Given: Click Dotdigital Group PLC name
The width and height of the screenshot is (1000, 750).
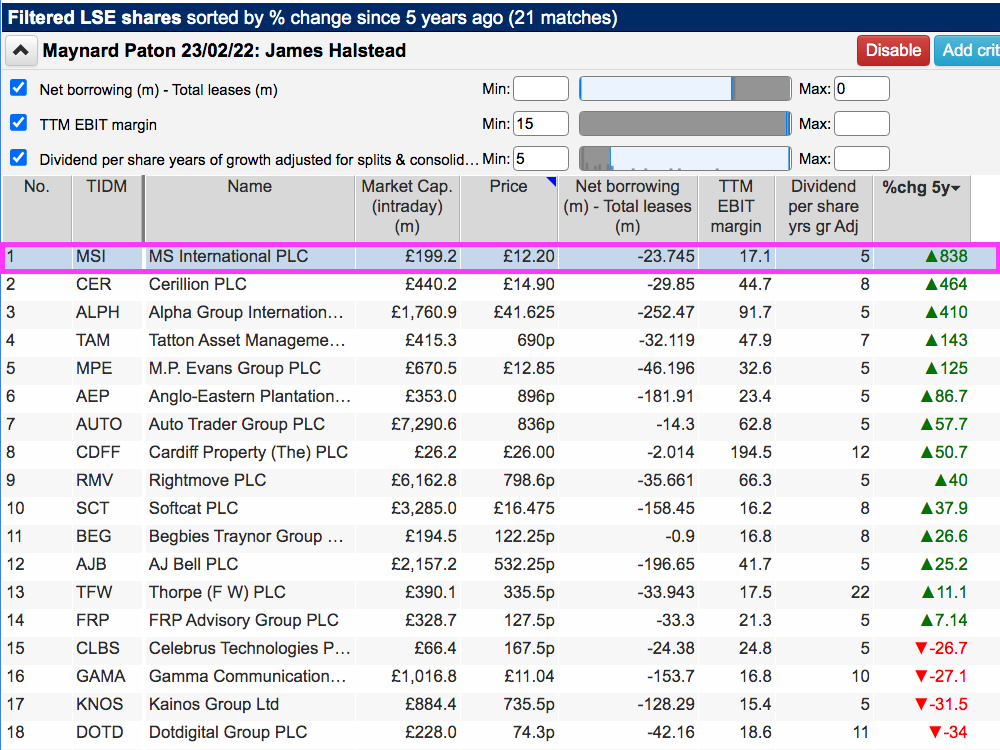Looking at the screenshot, I should [228, 733].
